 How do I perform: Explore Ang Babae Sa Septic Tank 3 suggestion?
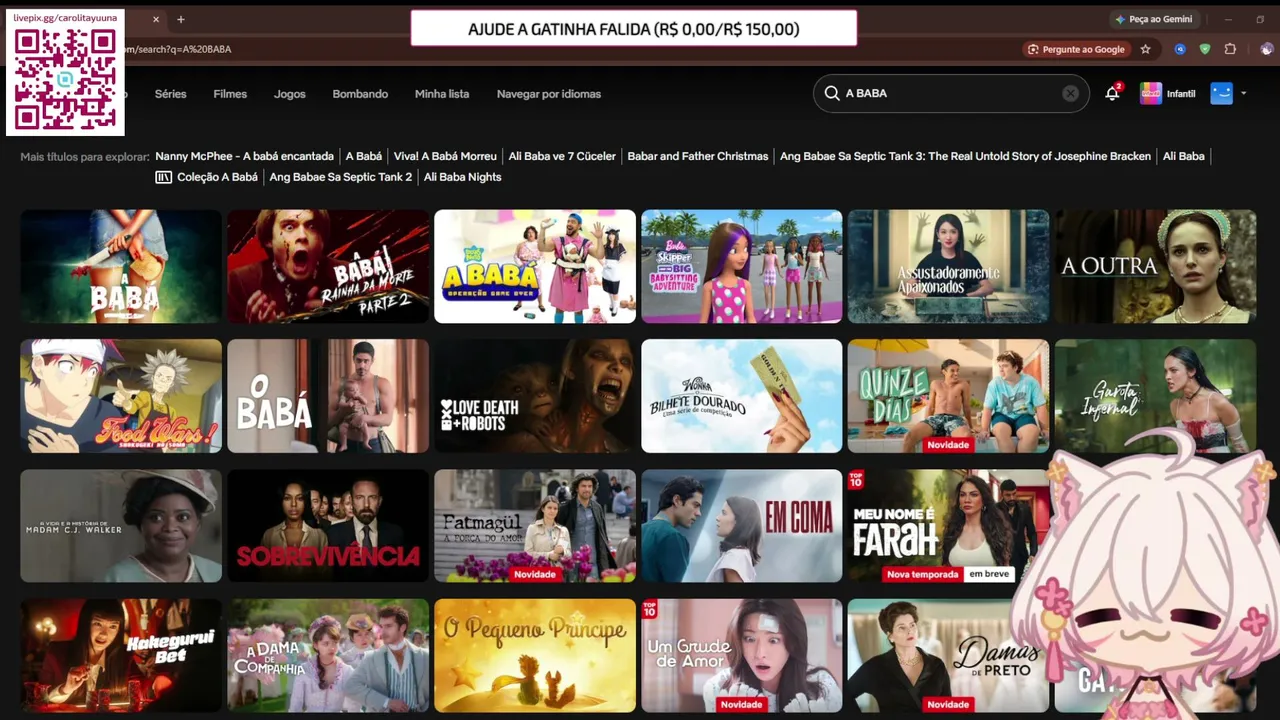[x=965, y=156]
